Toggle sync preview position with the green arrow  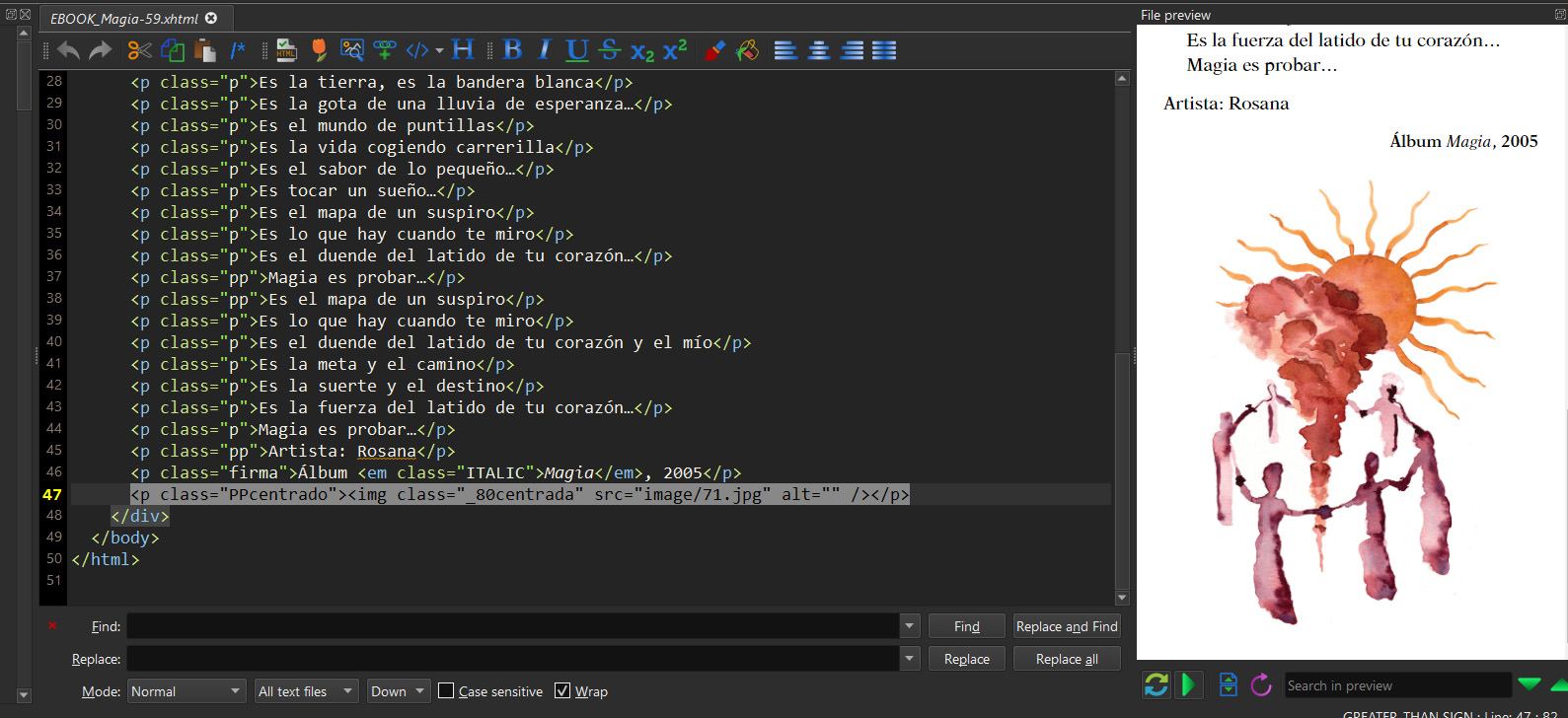click(1189, 684)
